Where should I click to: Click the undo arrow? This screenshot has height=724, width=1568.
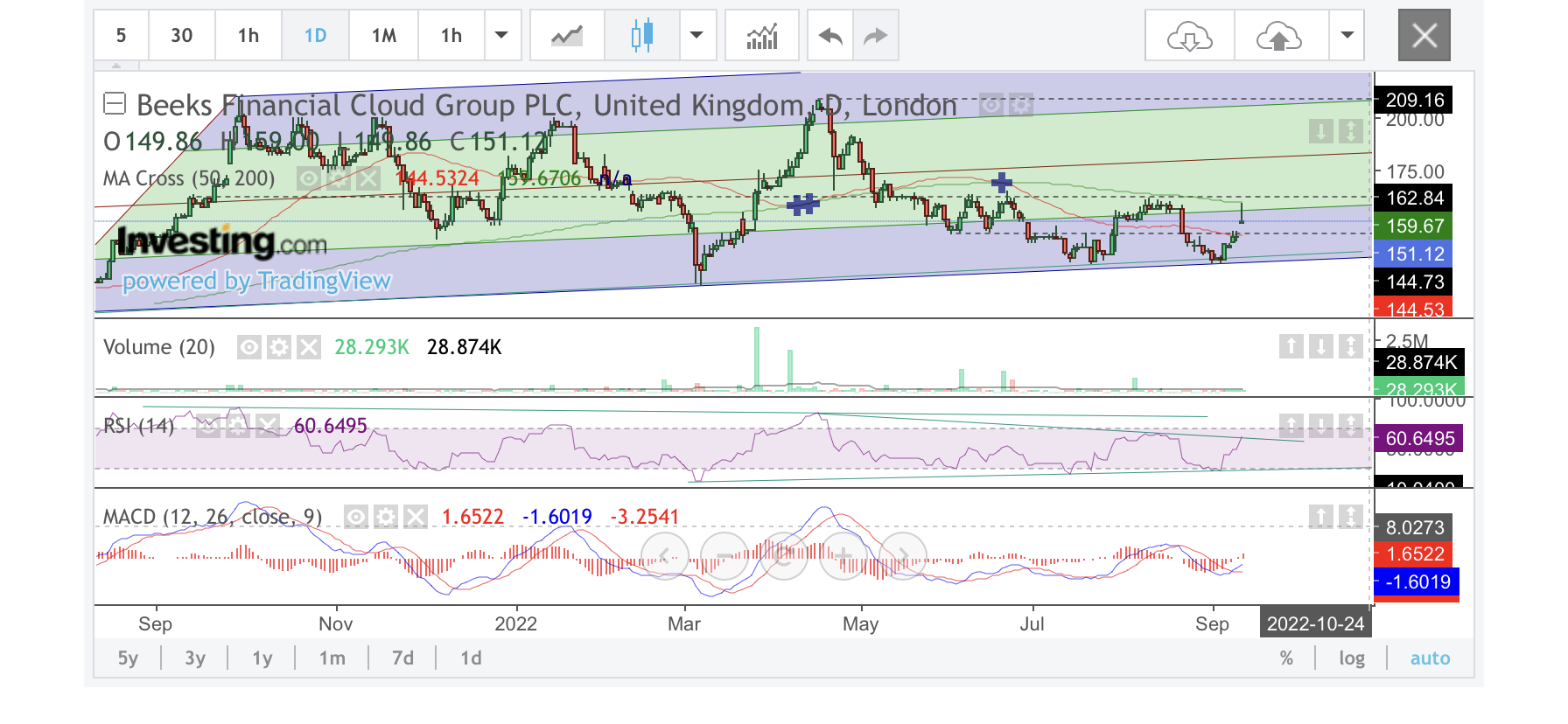pos(830,36)
